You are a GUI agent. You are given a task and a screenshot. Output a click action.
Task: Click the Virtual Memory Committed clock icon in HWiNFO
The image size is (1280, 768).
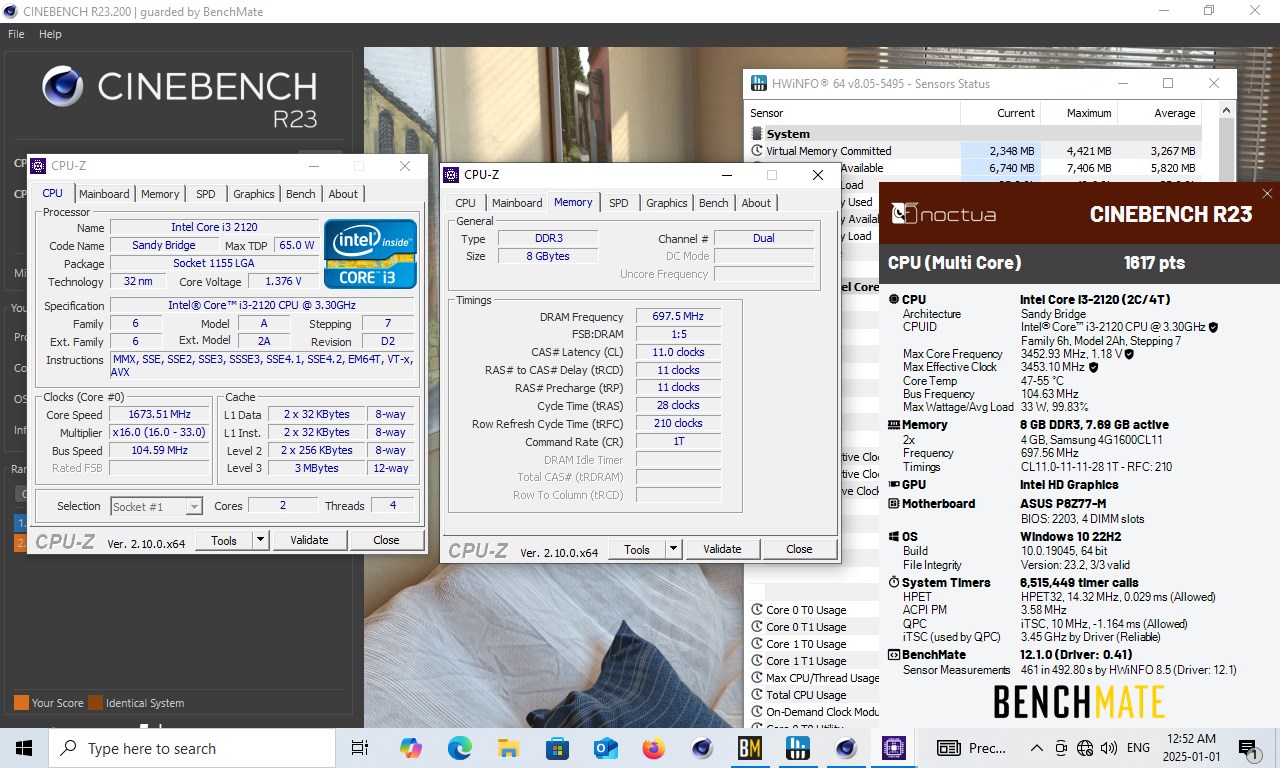point(757,151)
